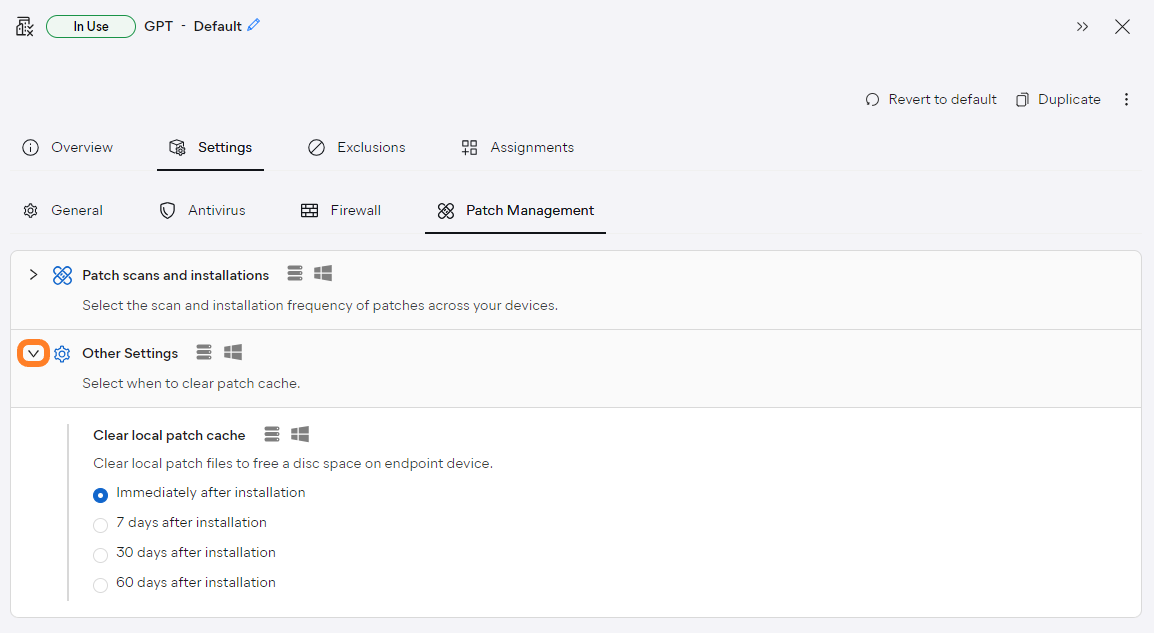Switch to the Assignments tab
1154x633 pixels.
click(517, 147)
